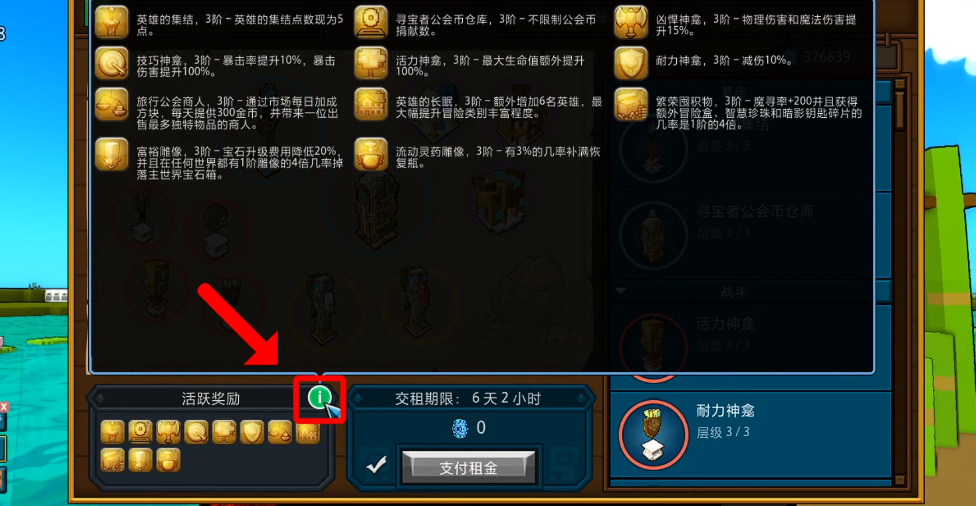Click the 活跃奖励 panel title
976x506 pixels.
click(x=210, y=398)
